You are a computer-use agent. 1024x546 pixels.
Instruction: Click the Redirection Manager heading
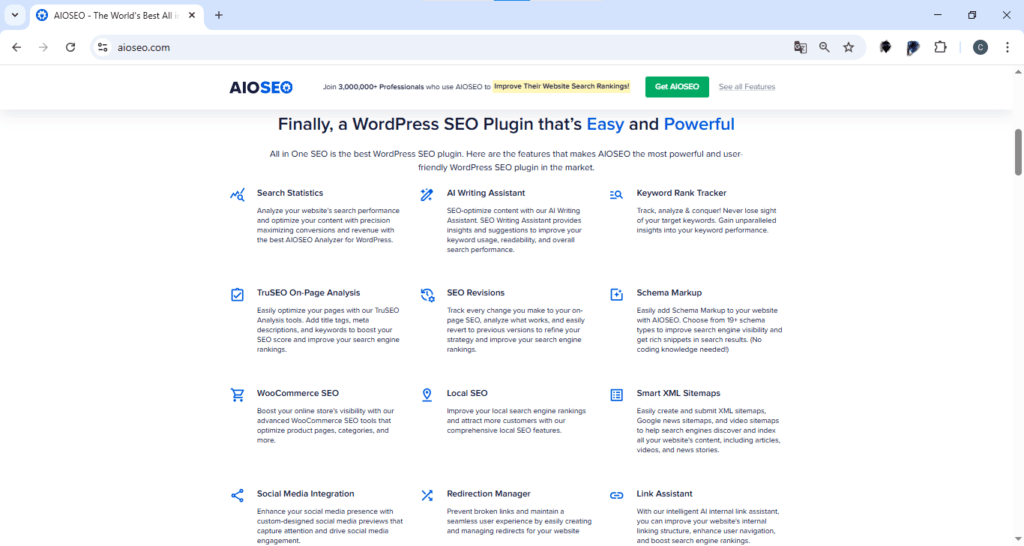488,494
